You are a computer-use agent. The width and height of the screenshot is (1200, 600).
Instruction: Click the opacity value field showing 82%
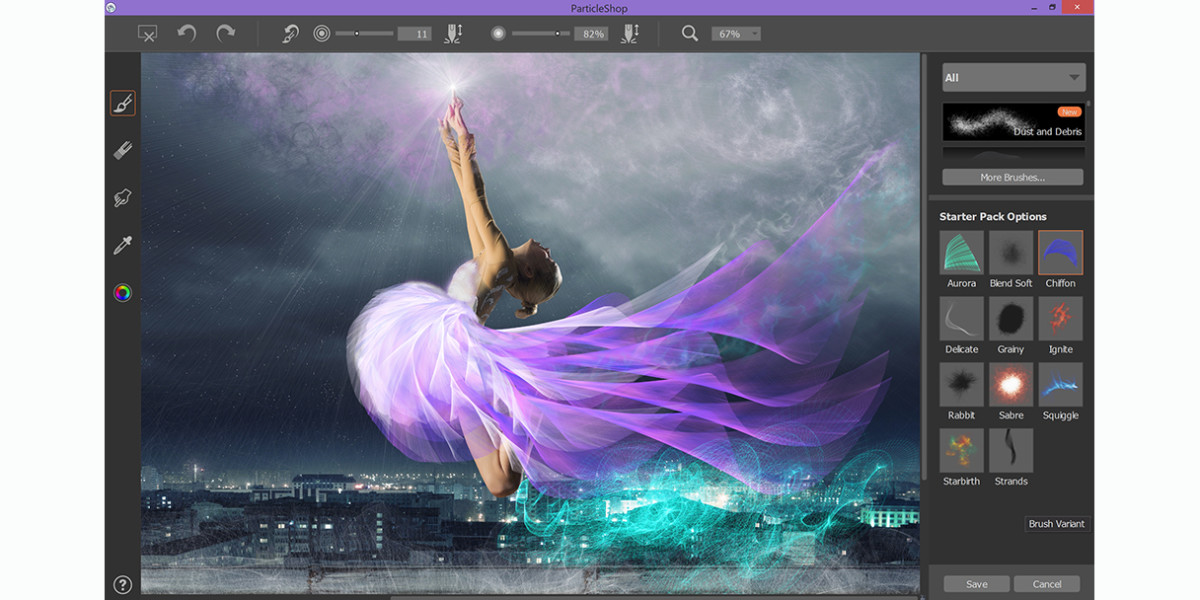click(x=591, y=34)
